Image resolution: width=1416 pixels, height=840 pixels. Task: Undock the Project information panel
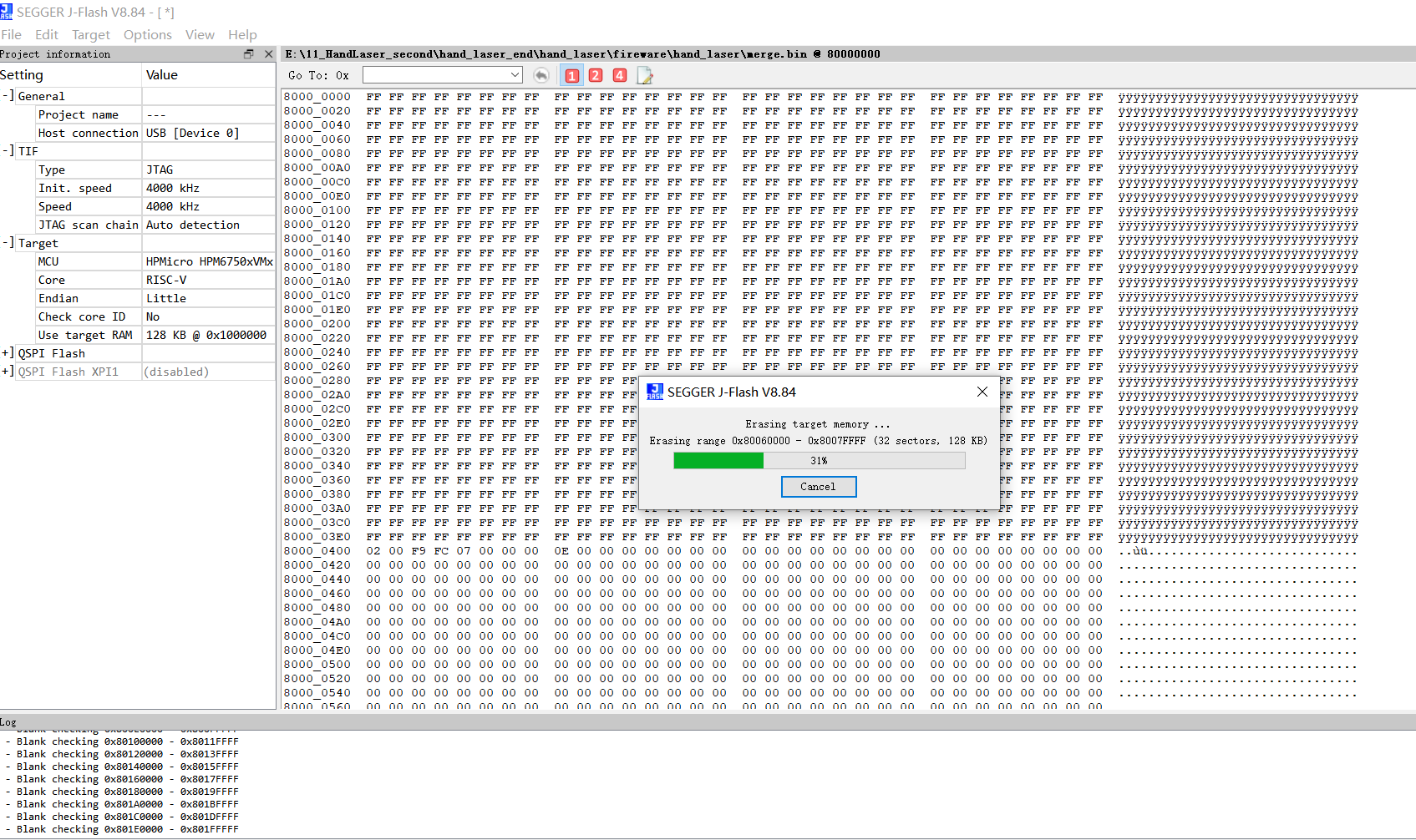pyautogui.click(x=248, y=53)
